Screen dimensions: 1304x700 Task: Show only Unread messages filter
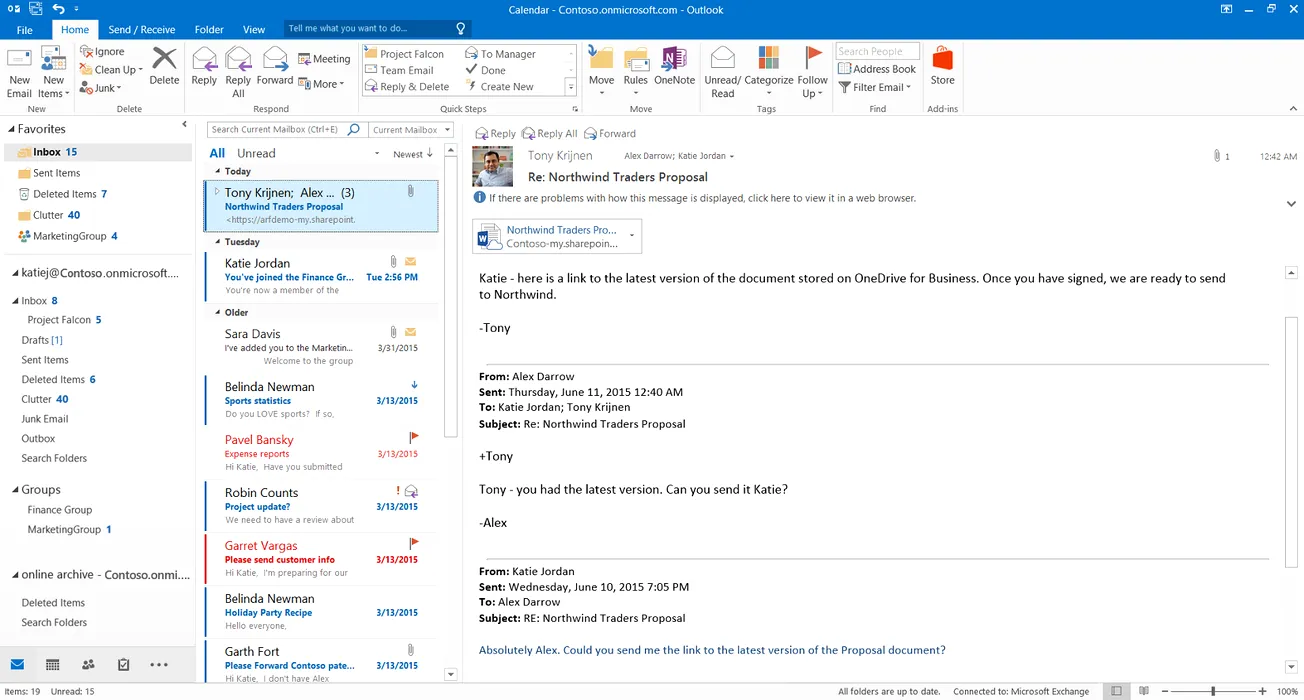coord(256,153)
